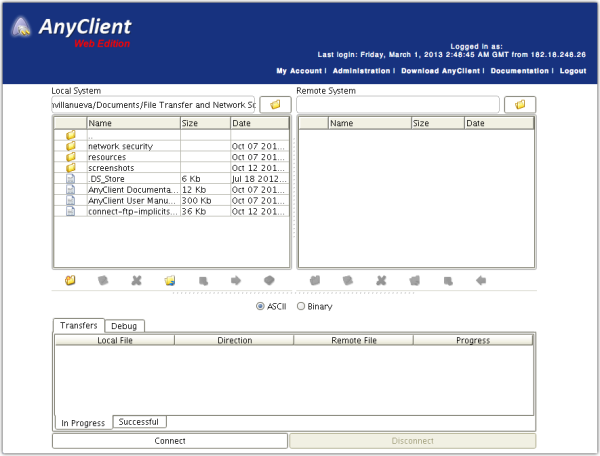Click the local toolbar delete X icon
Screen dimensions: 600x456
point(136,281)
